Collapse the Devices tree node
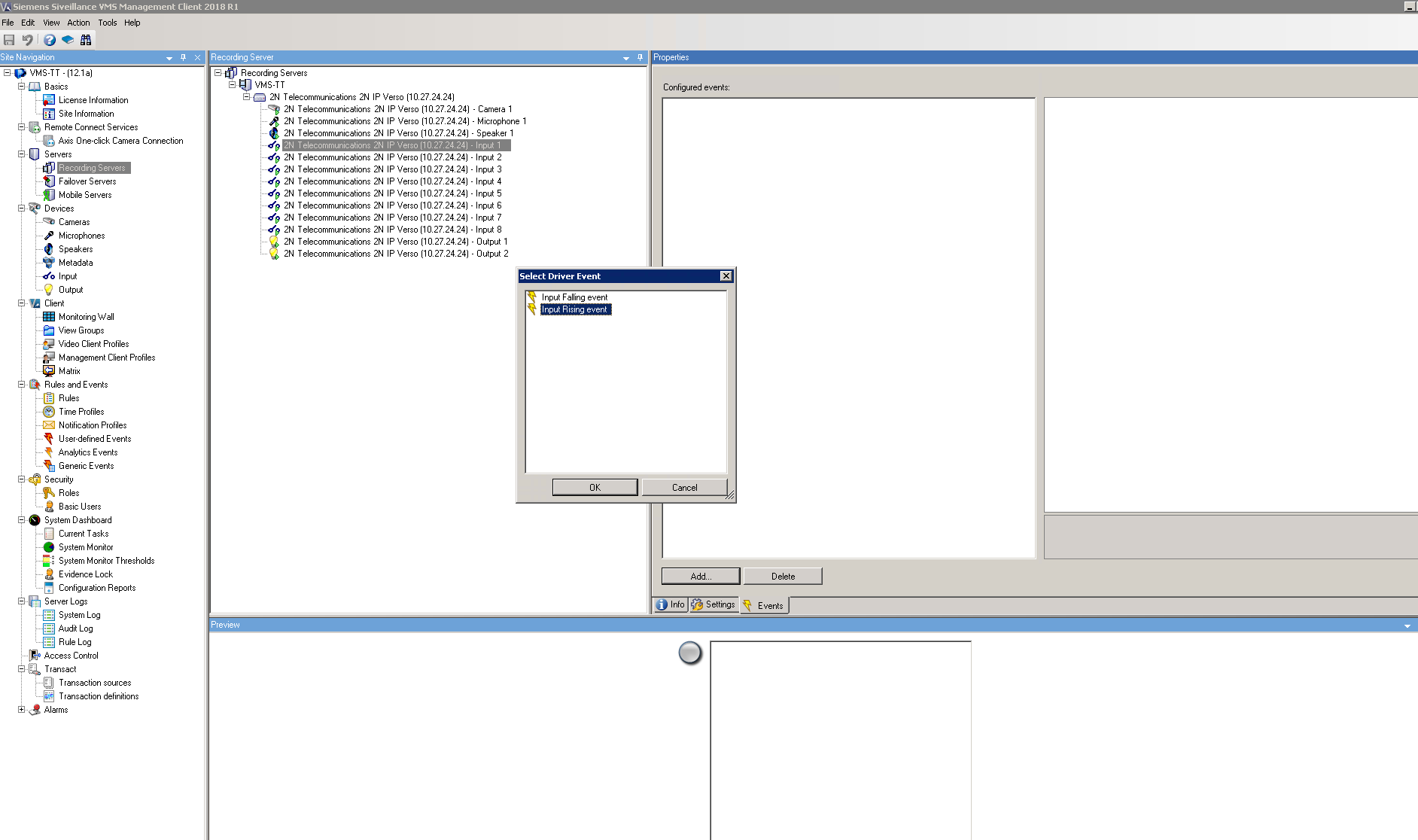The height and width of the screenshot is (840, 1418). coord(22,208)
